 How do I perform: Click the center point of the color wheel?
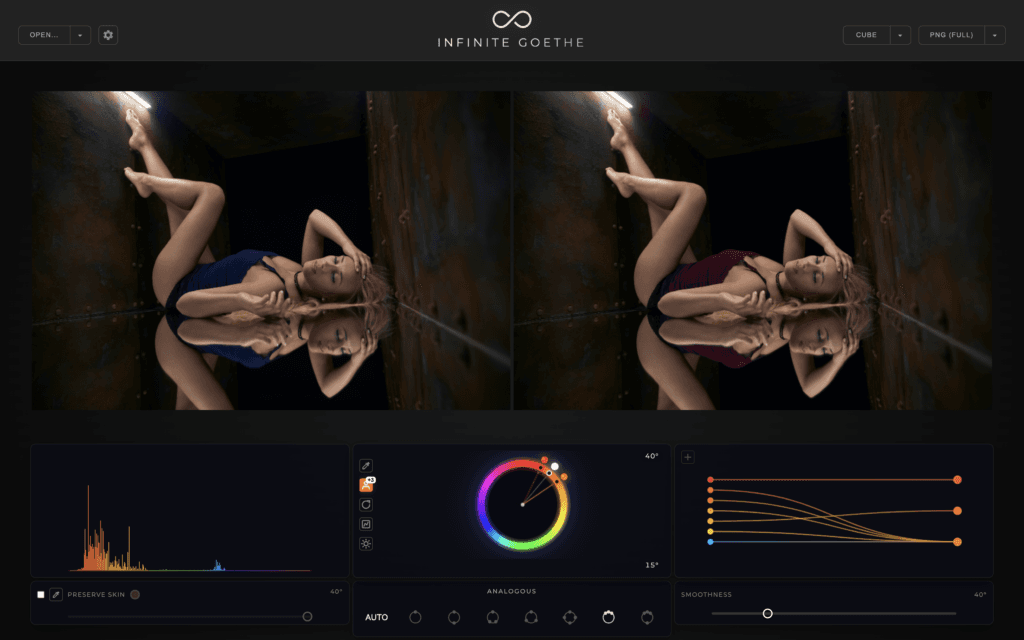522,504
